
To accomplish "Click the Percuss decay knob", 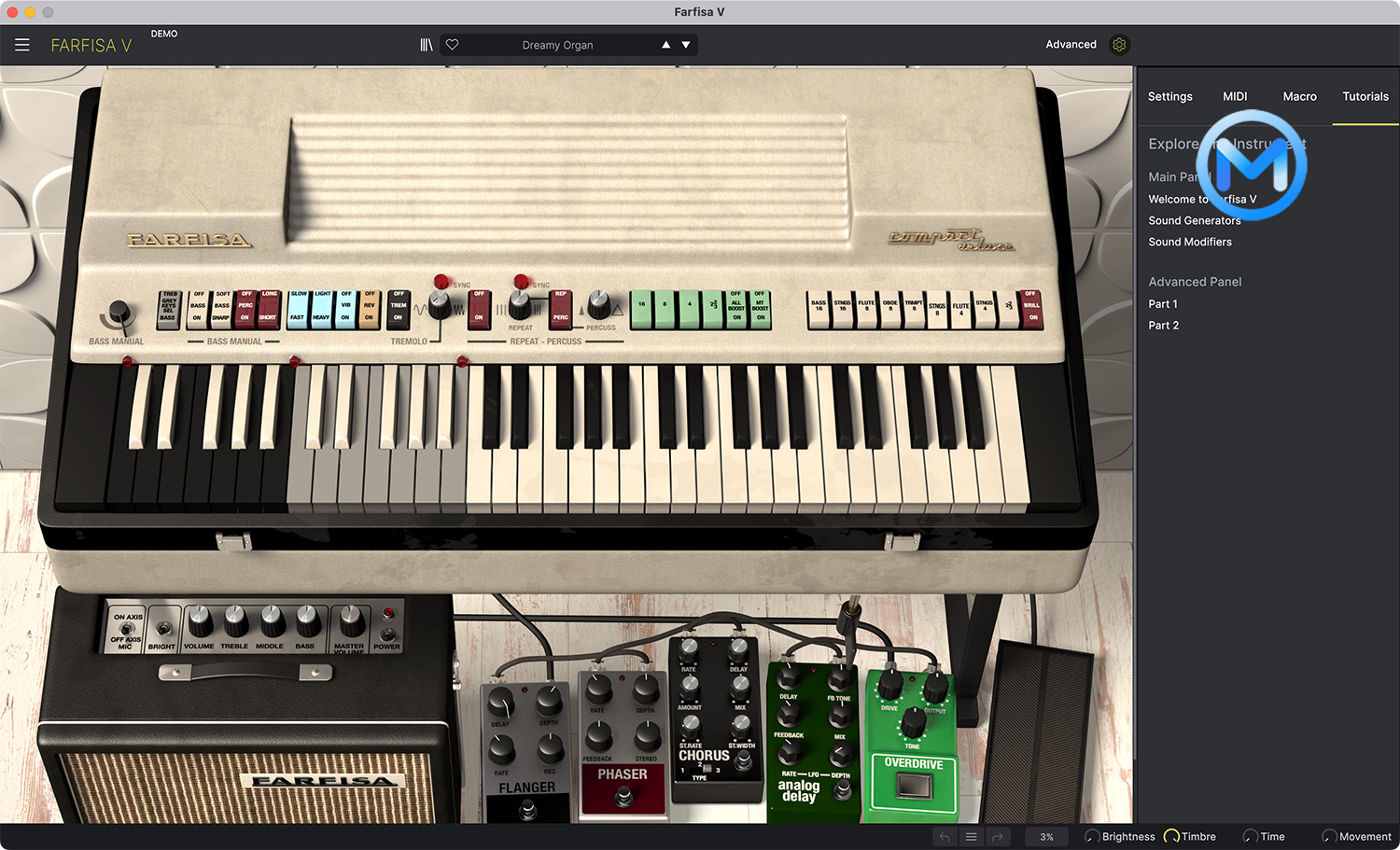I will pyautogui.click(x=599, y=304).
